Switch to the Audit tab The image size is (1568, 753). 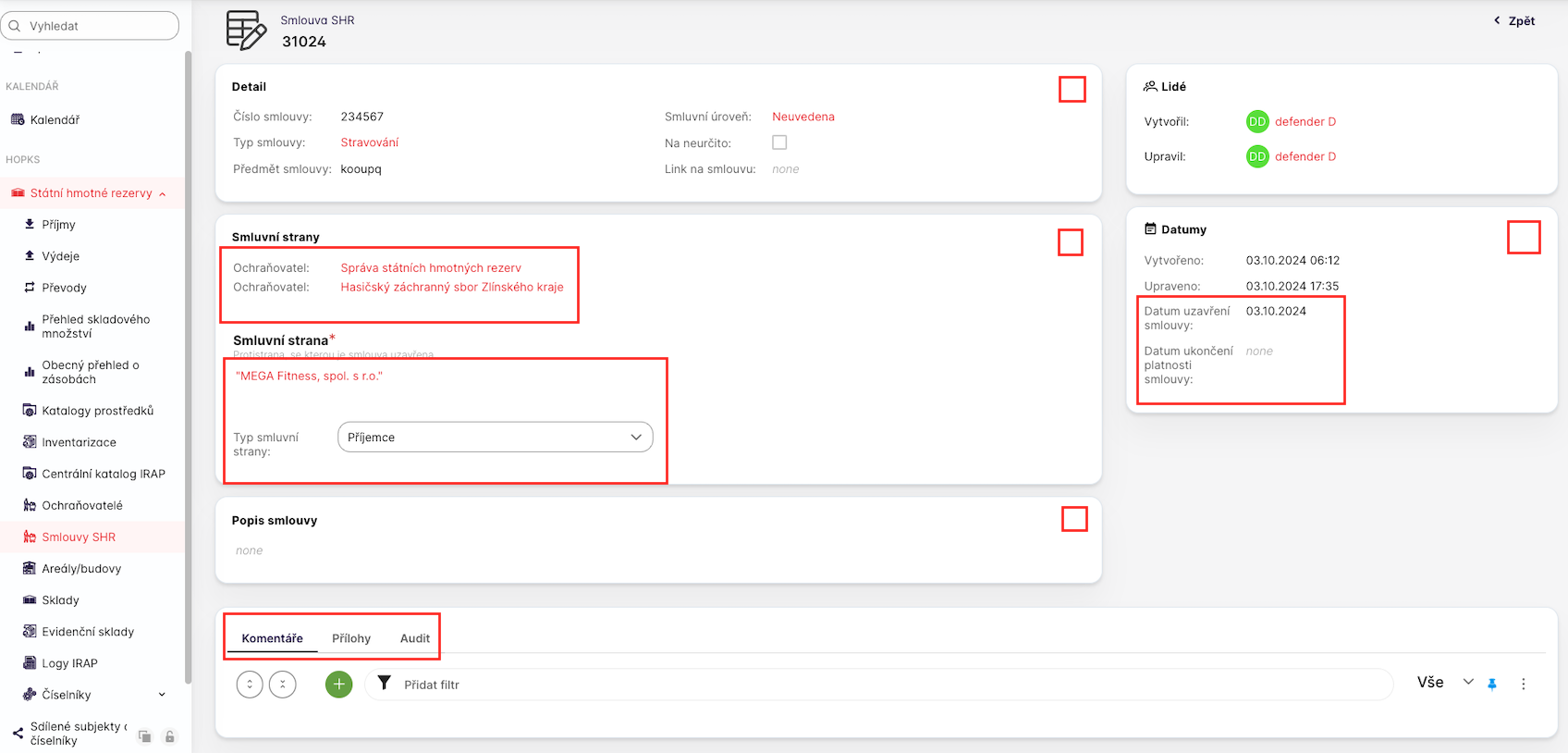(414, 638)
